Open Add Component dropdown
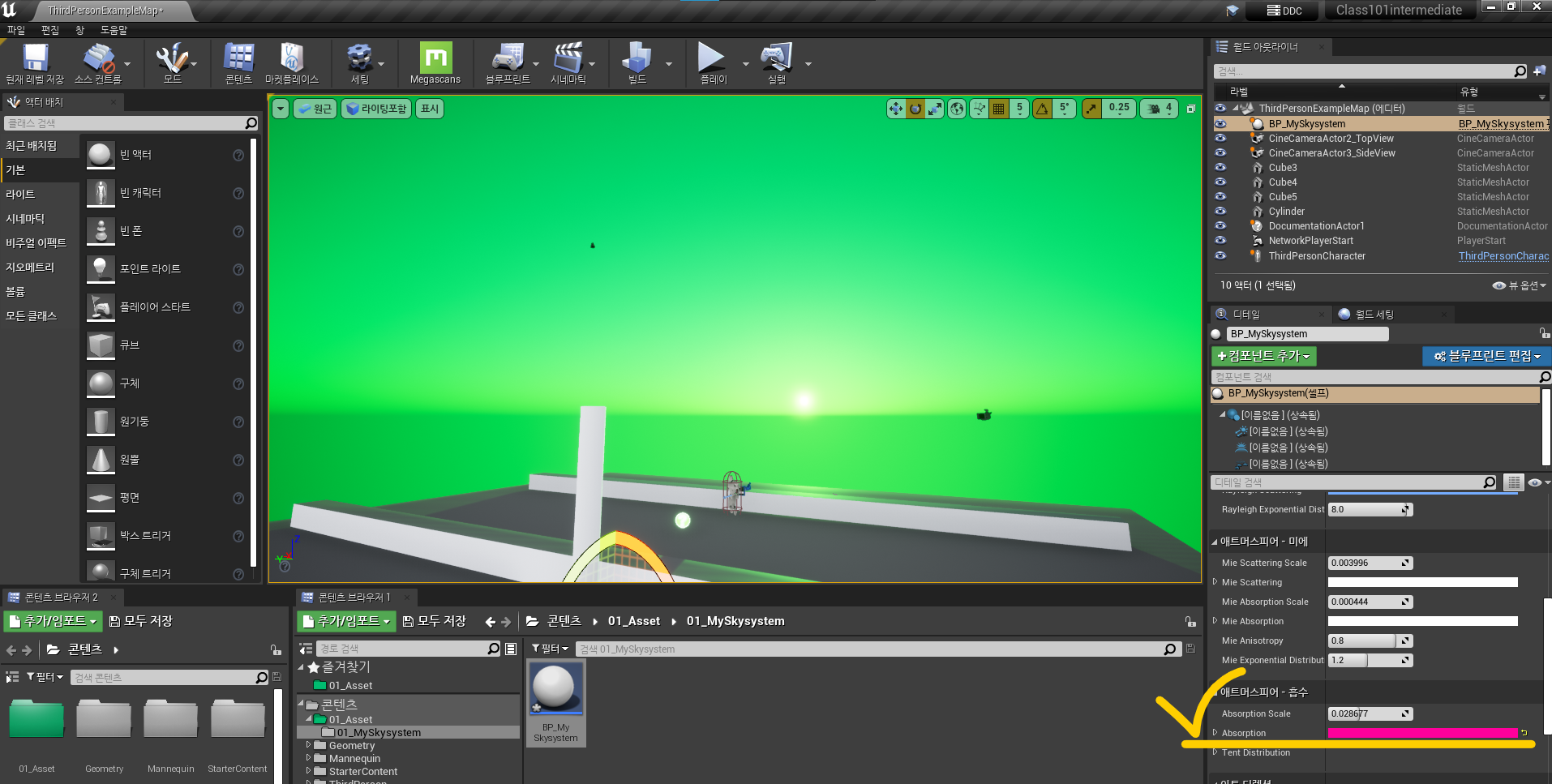This screenshot has width=1552, height=784. click(1264, 356)
